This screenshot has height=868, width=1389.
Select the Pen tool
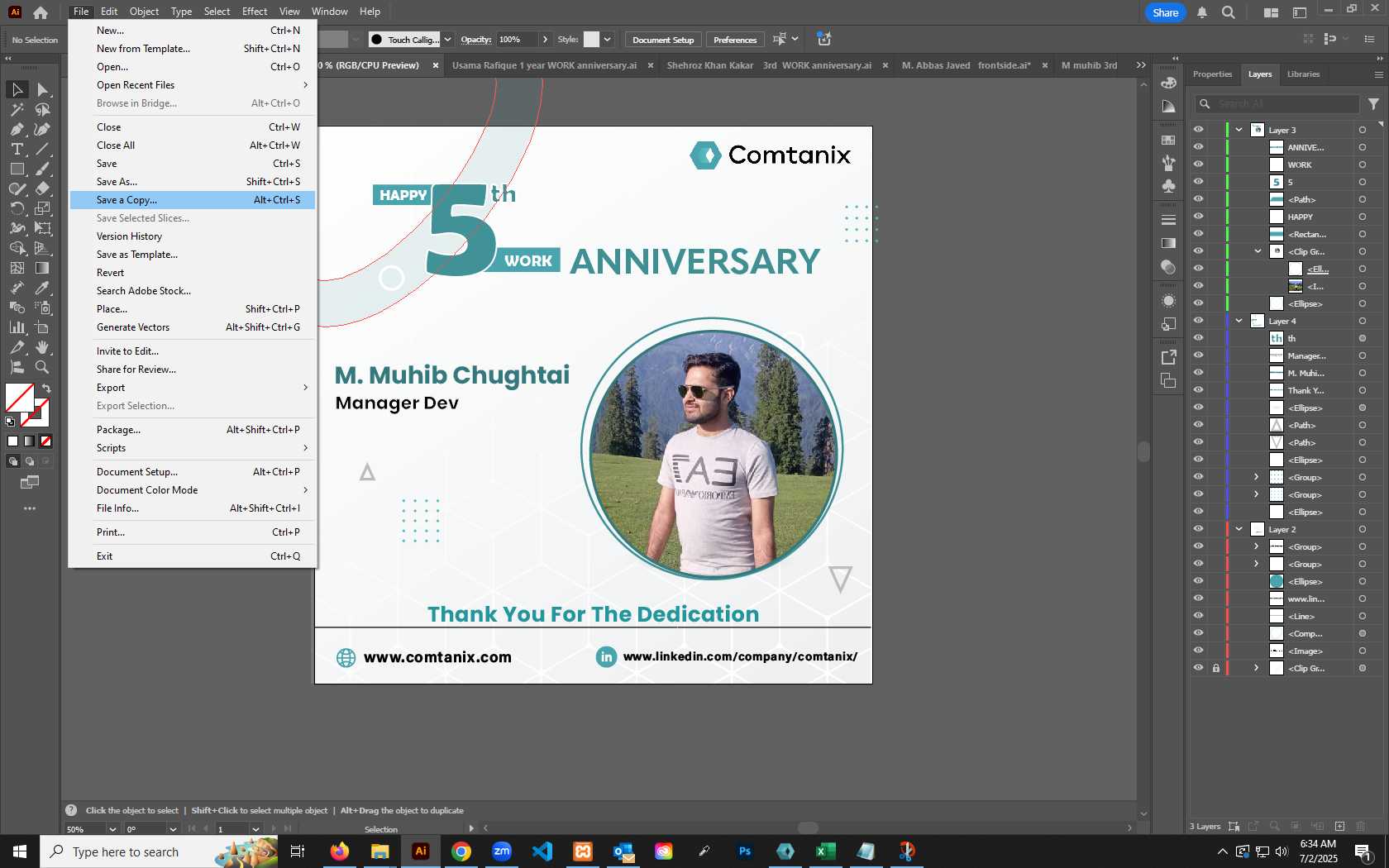click(17, 129)
